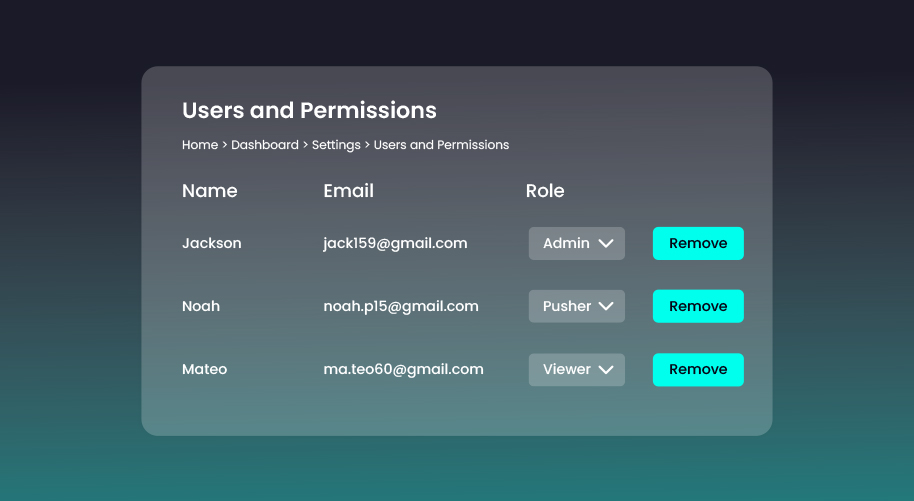
Task: Navigate to Dashboard via breadcrumb
Action: point(264,145)
